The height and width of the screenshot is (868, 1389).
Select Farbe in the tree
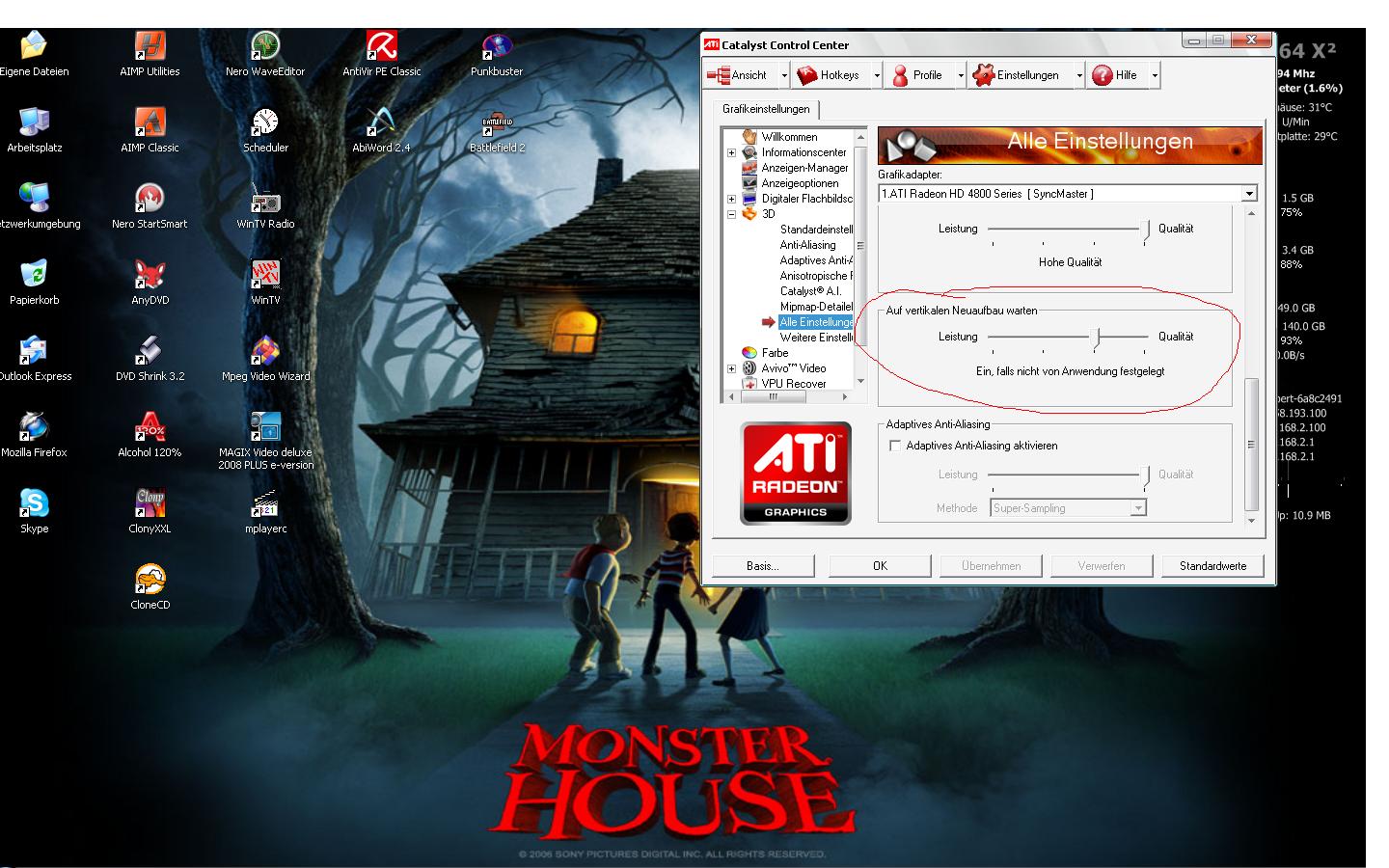coord(775,353)
